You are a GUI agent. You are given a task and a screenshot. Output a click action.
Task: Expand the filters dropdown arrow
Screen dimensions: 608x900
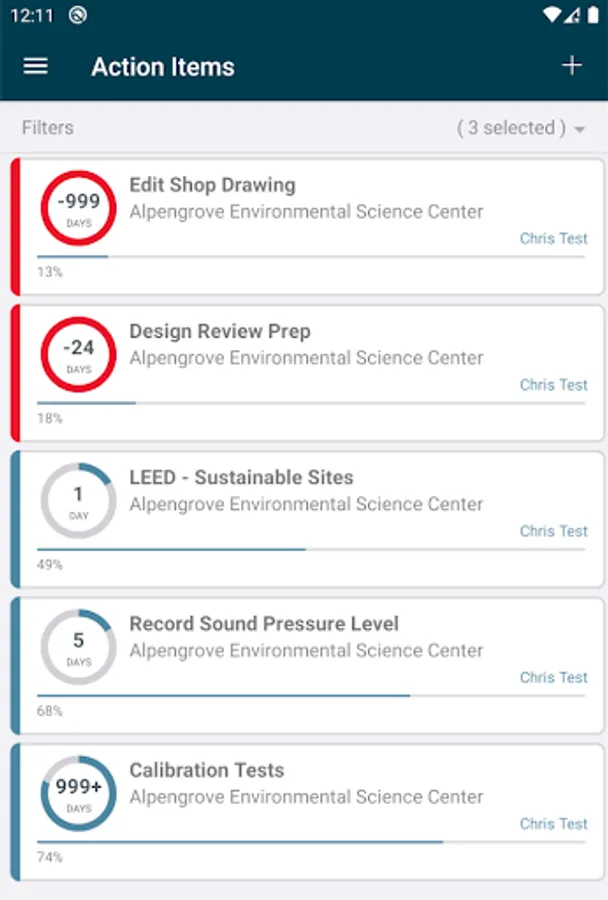580,130
